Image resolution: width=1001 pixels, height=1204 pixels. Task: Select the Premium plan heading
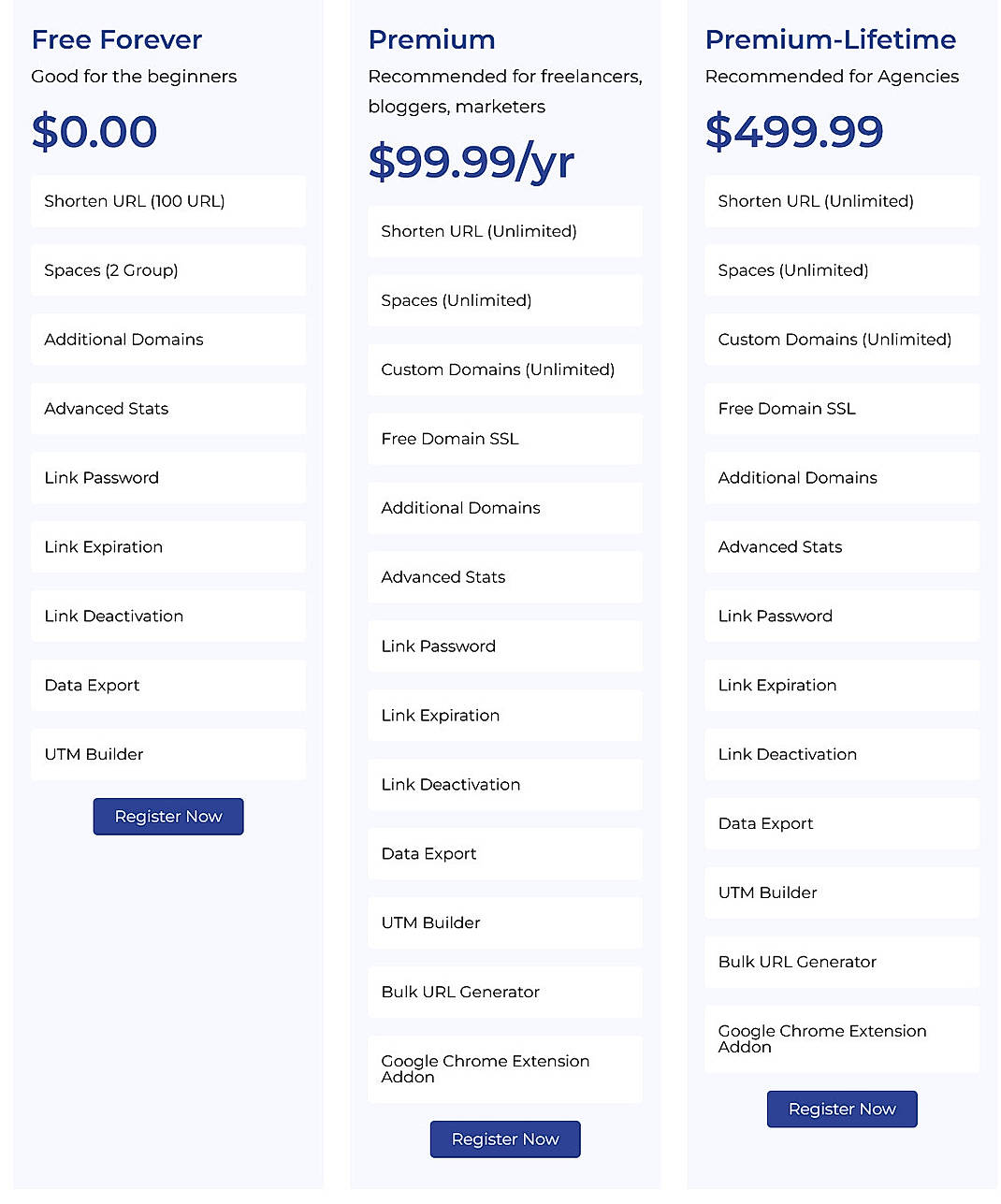431,39
